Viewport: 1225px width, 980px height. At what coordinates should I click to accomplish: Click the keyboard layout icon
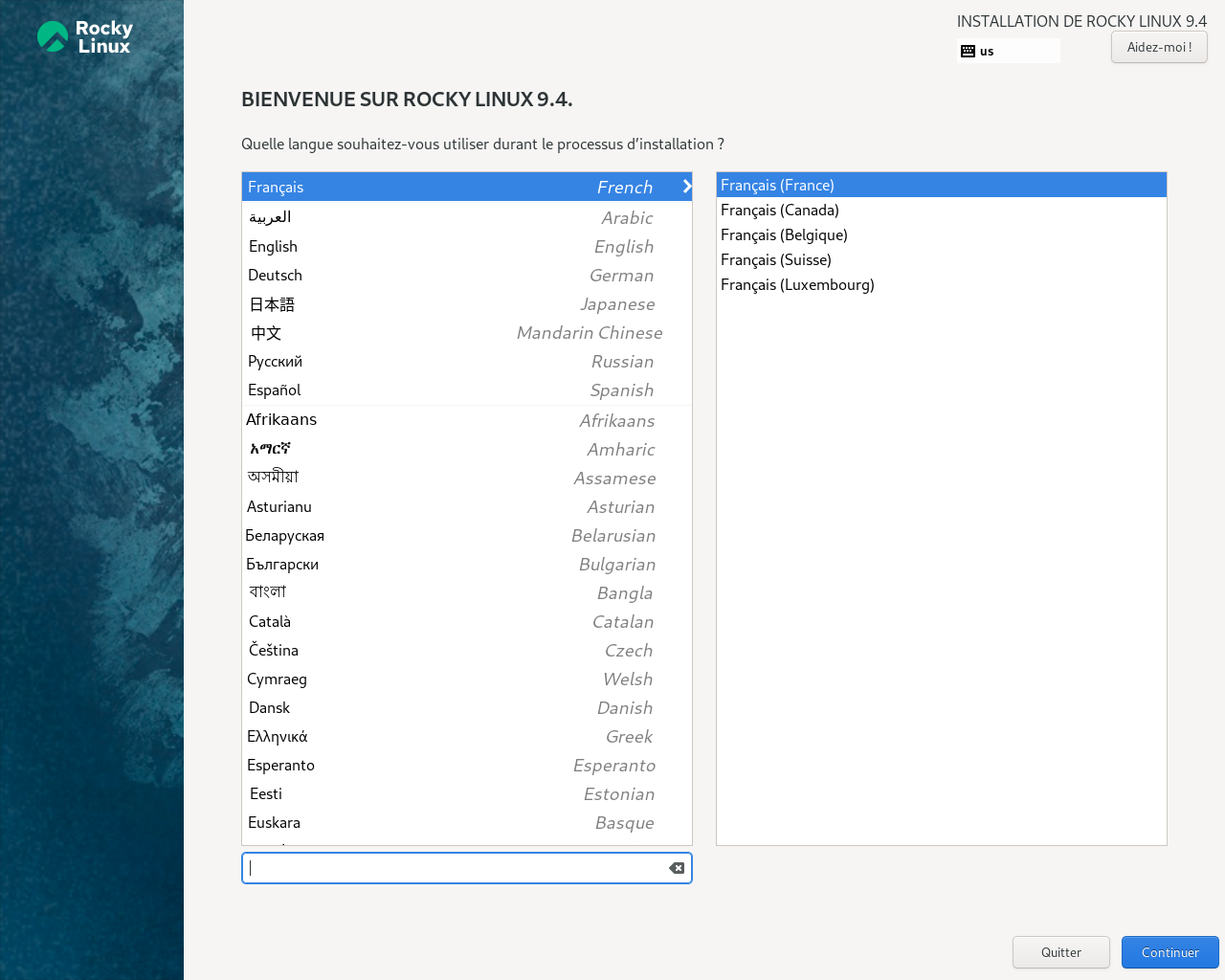pyautogui.click(x=968, y=52)
